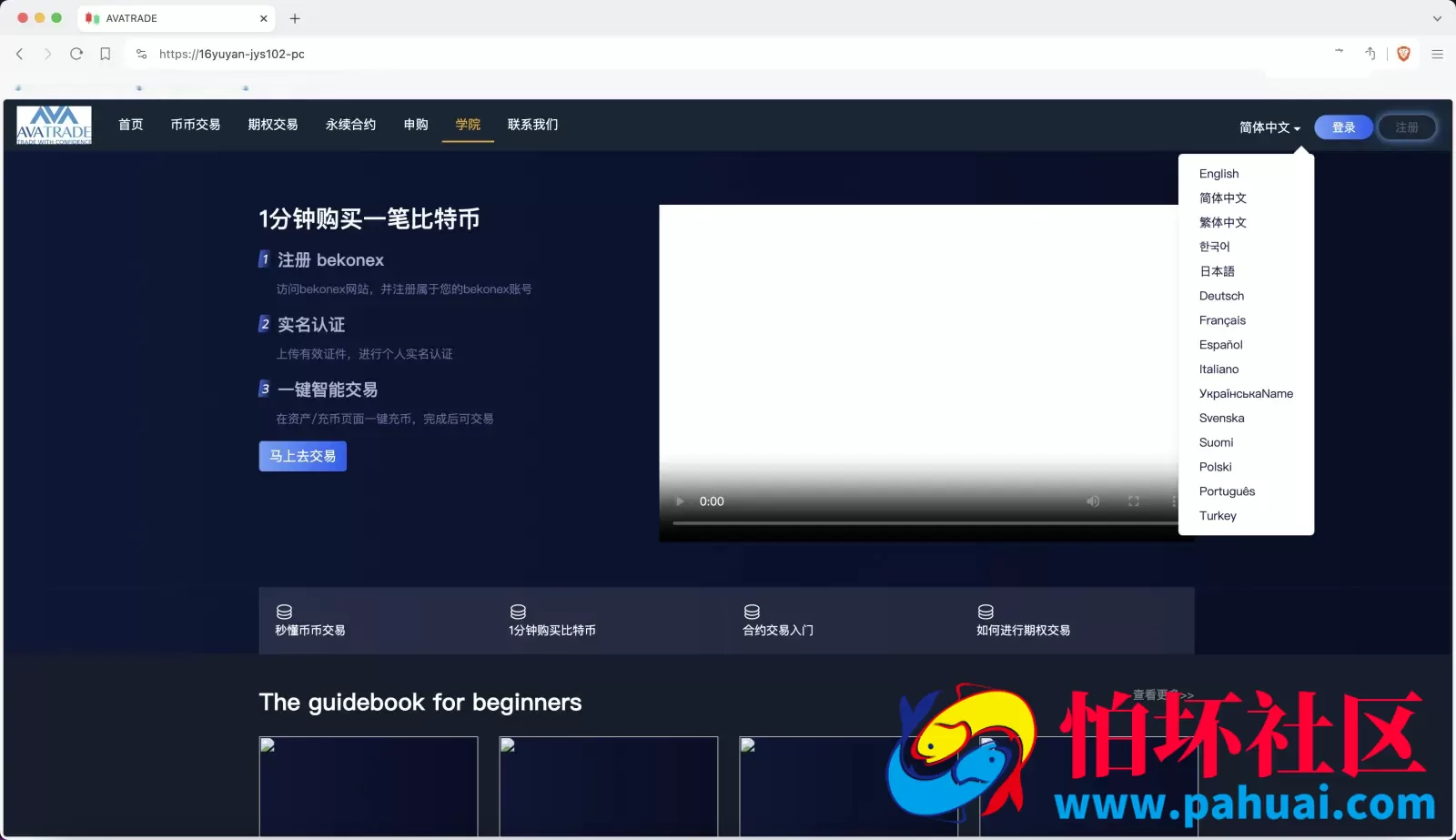Click 实名认证 step heading

tap(311, 325)
